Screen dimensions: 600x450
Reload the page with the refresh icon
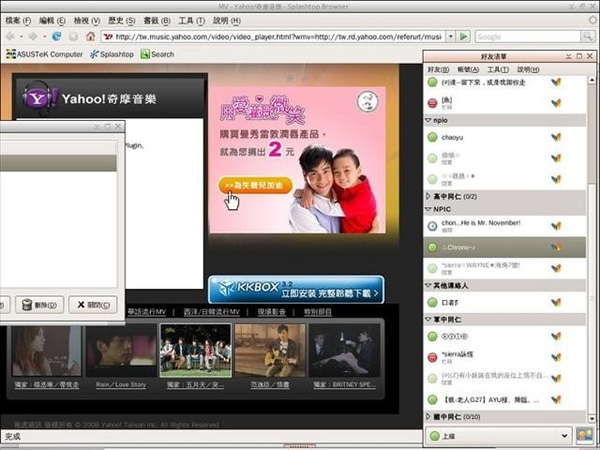click(x=57, y=36)
